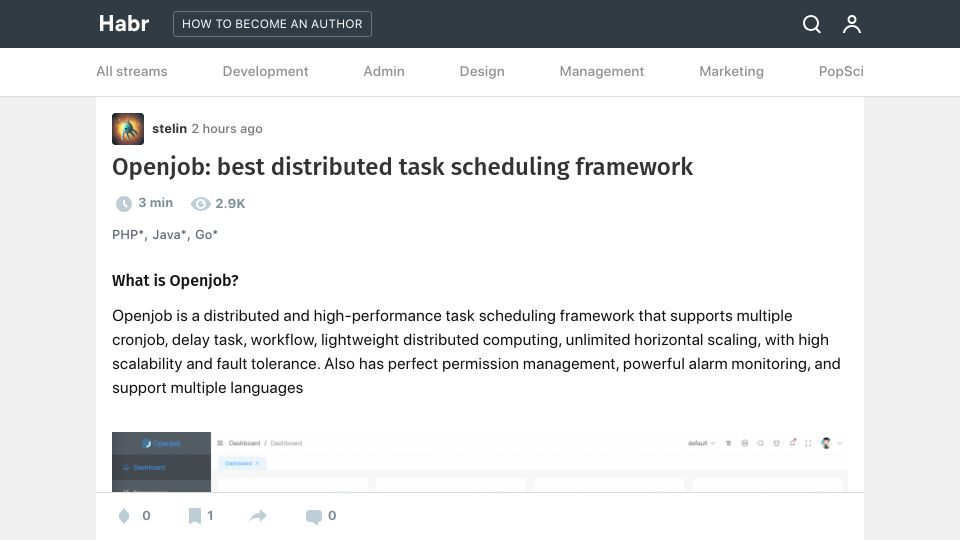Click the '2.9K' views count
This screenshot has width=960, height=540.
pos(230,204)
